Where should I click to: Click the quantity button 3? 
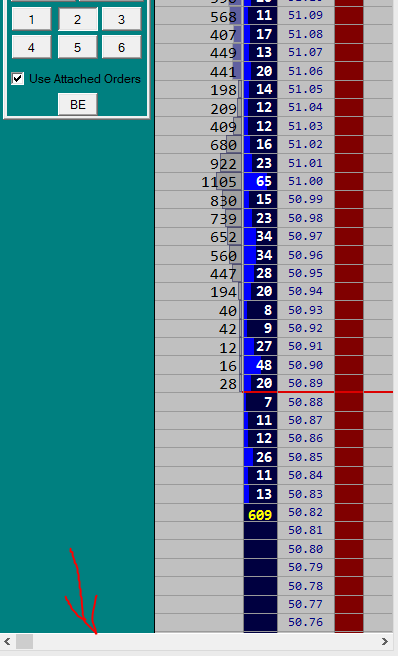click(x=121, y=19)
